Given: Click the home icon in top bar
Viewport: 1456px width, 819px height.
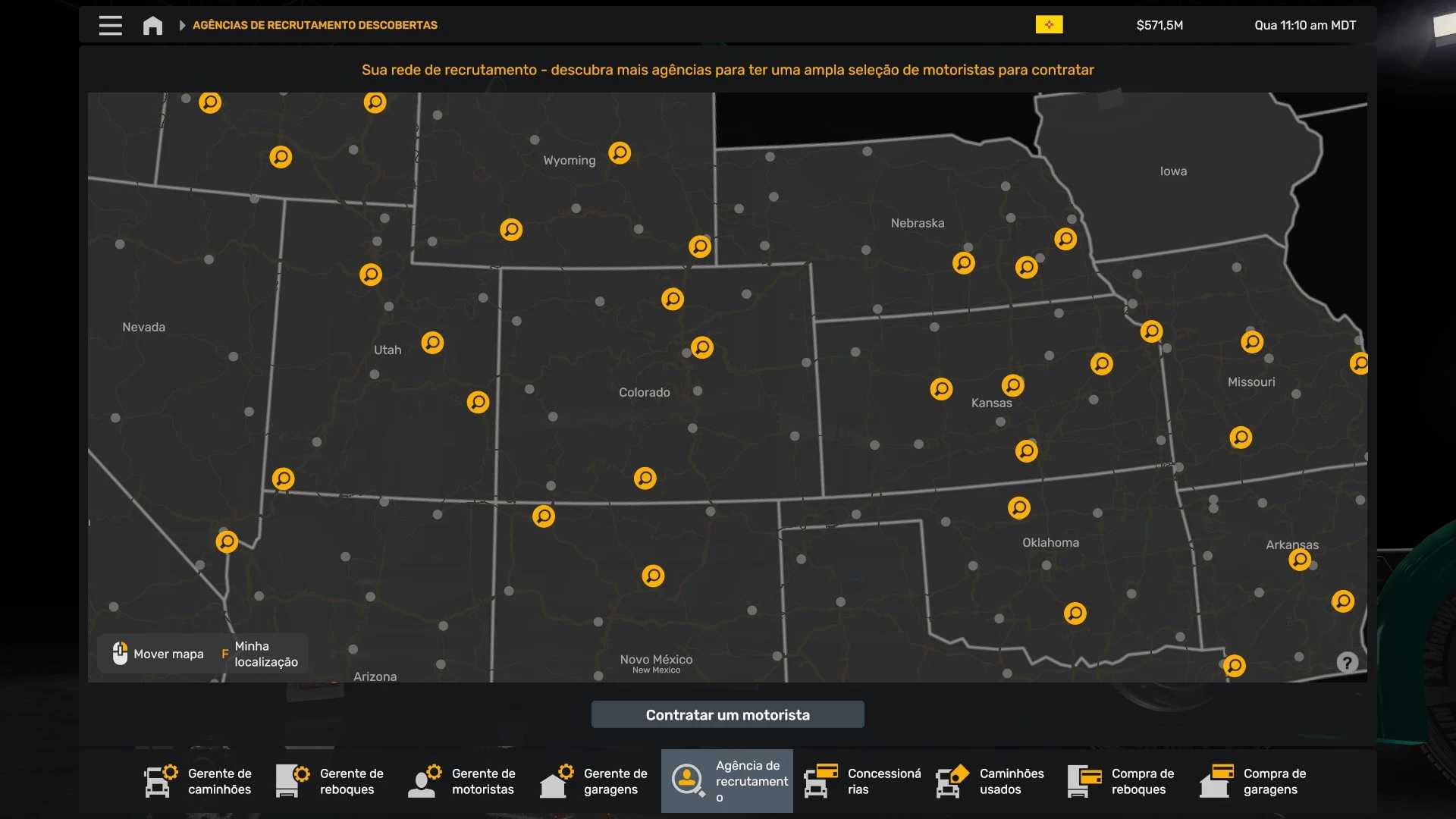Looking at the screenshot, I should pos(152,26).
